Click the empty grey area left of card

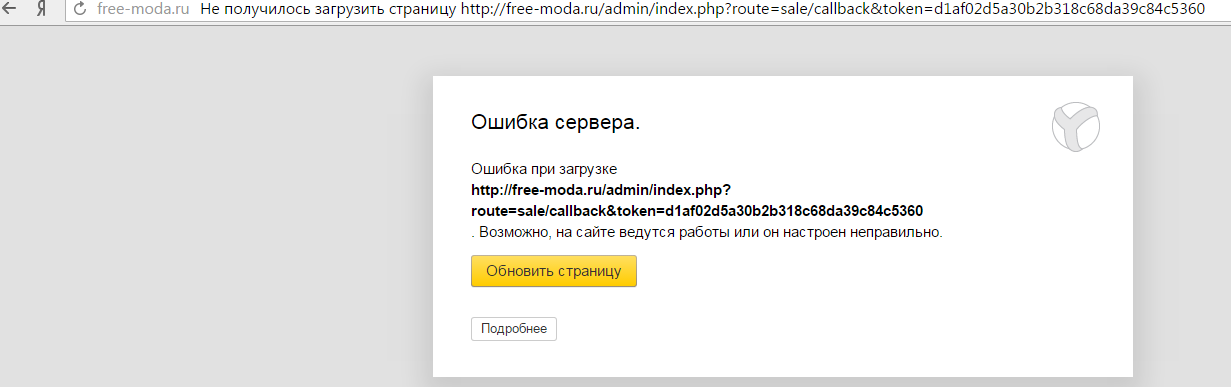[x=215, y=220]
